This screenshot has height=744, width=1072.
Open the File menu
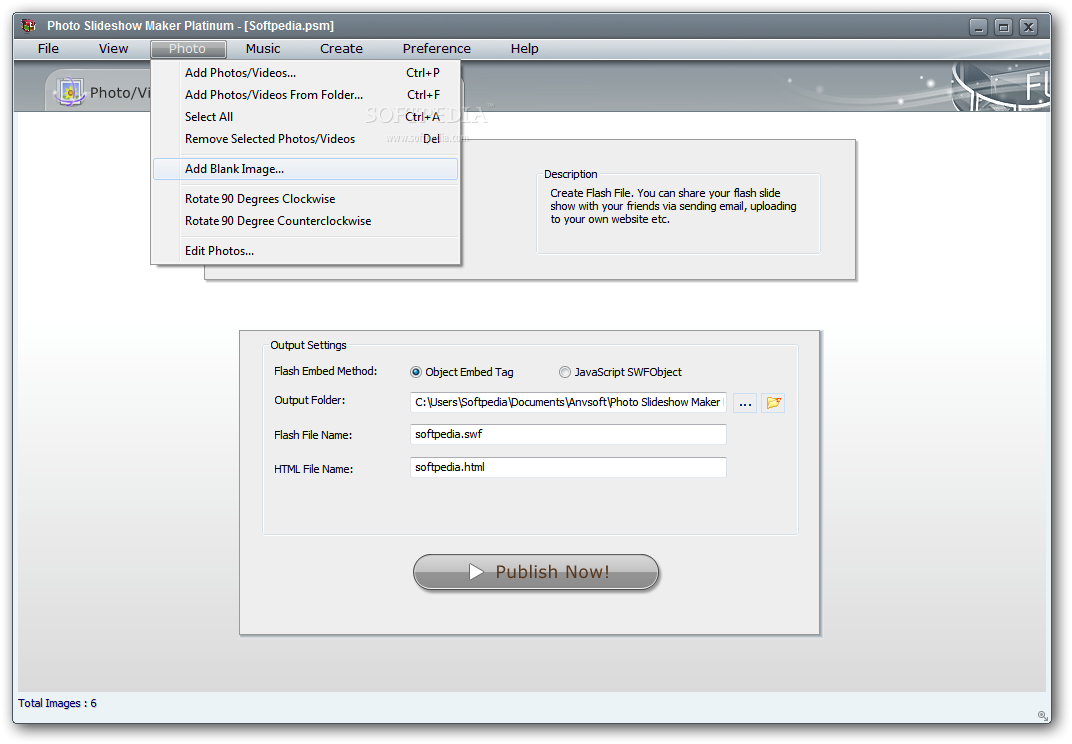[48, 49]
